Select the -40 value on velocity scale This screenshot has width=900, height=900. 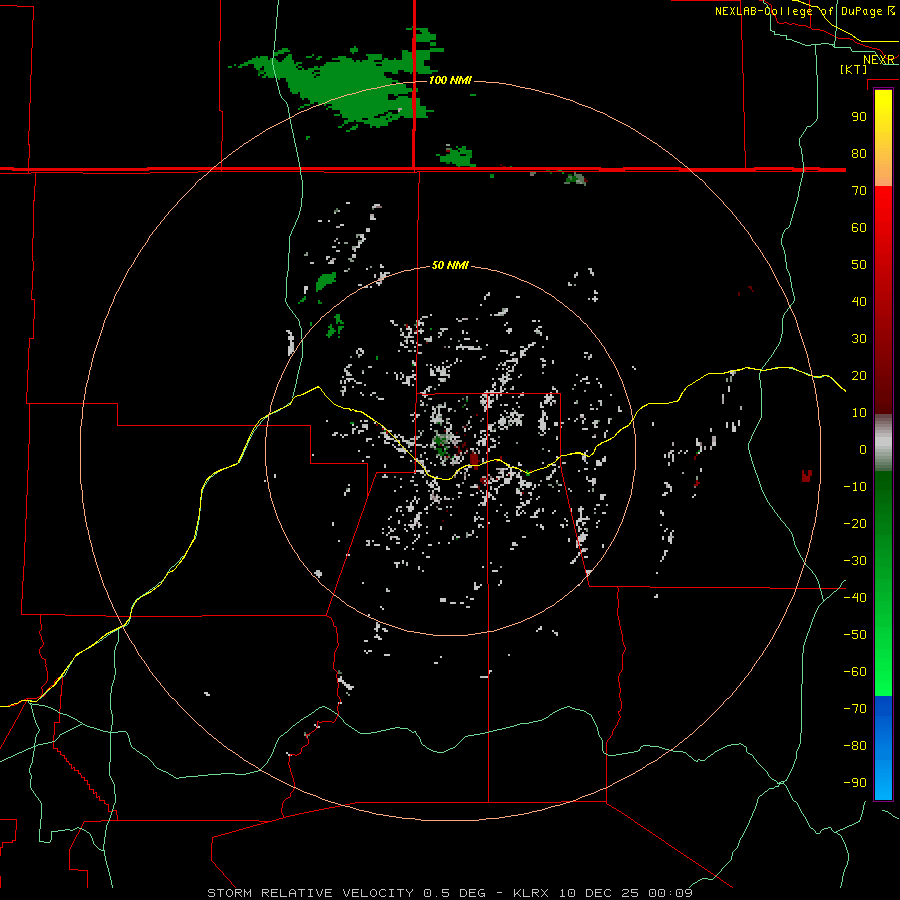pyautogui.click(x=855, y=598)
